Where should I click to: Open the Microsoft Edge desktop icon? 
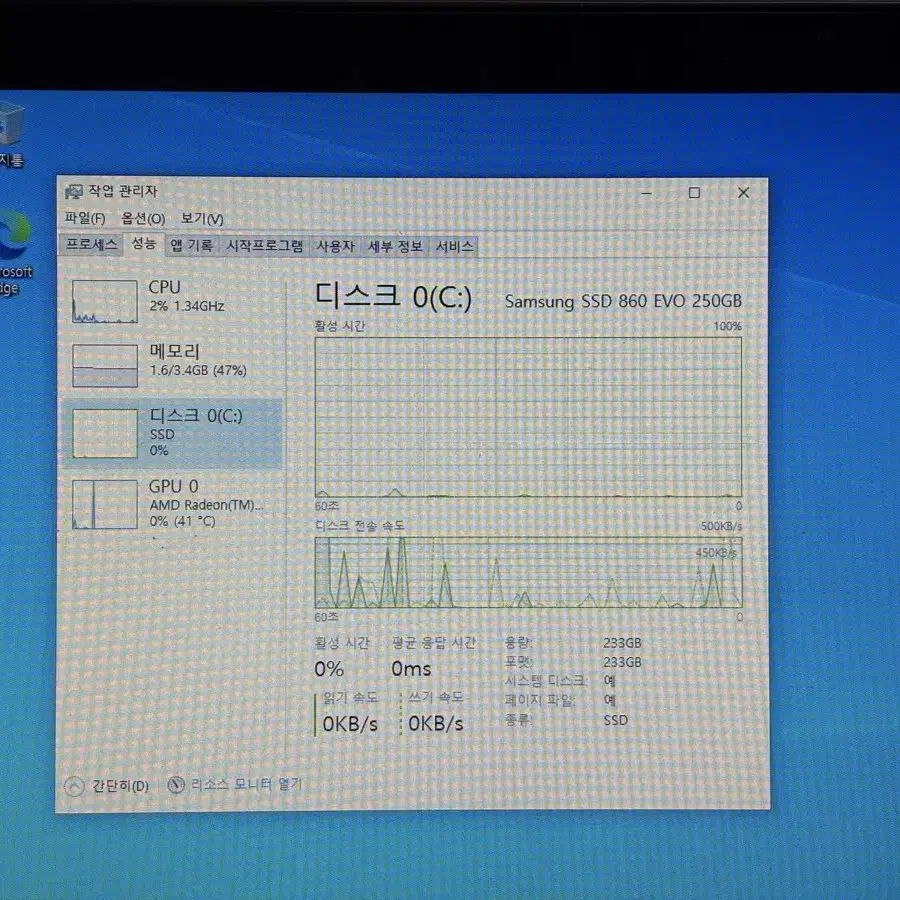(14, 253)
